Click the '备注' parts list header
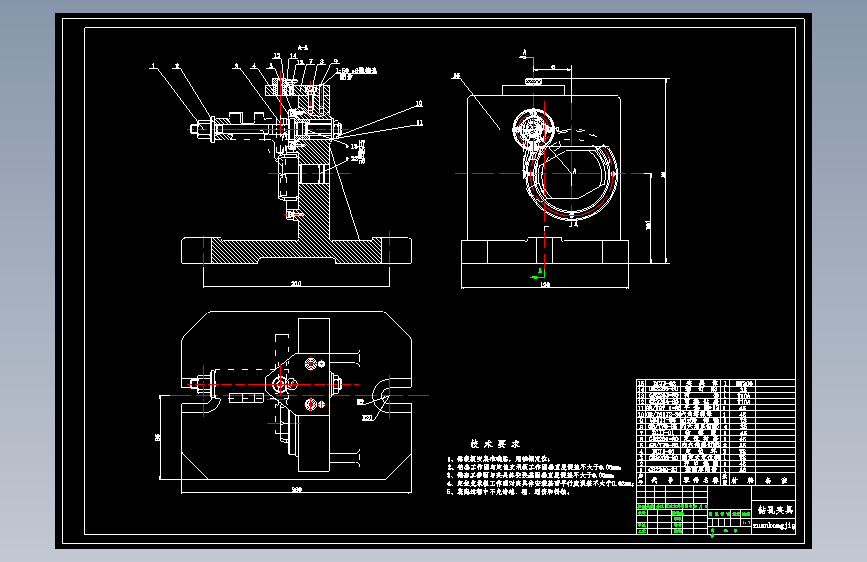This screenshot has width=867, height=562. point(775,480)
